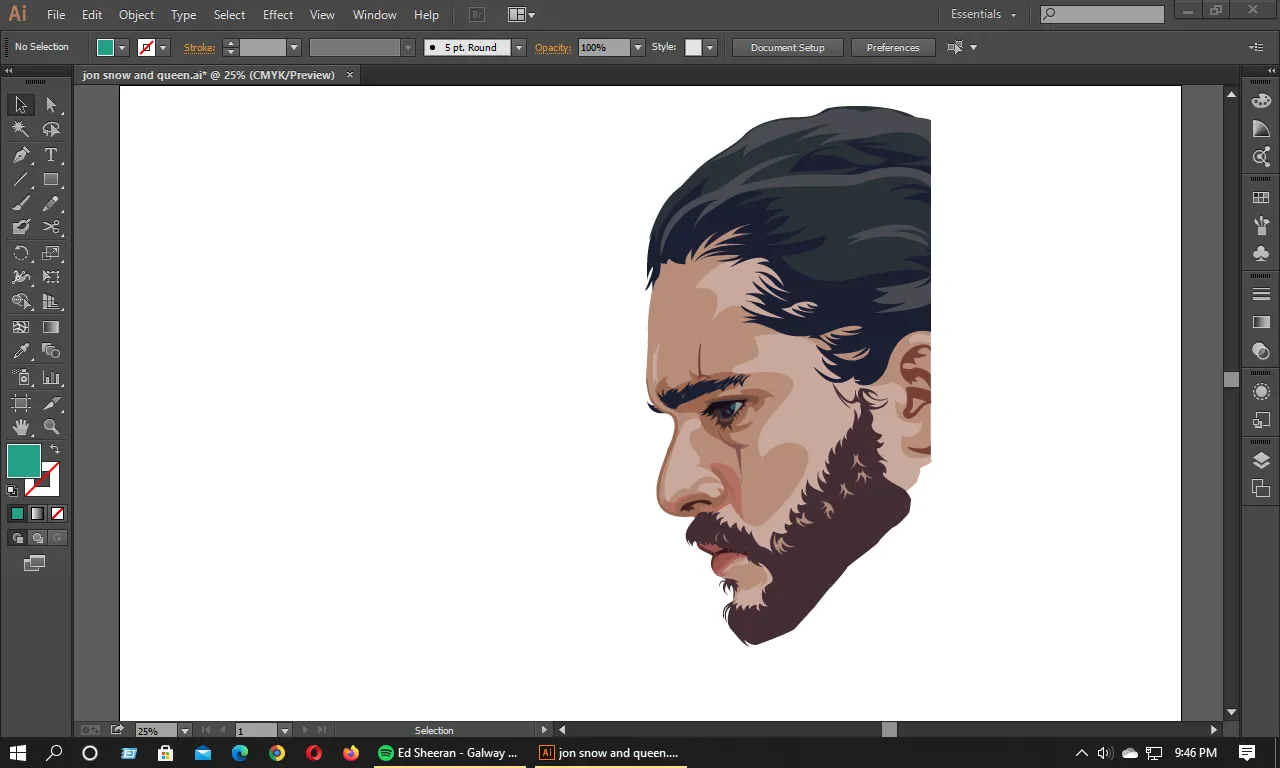Screen dimensions: 1280x768
Task: Open the control bar fill swatch dropdown
Action: click(123, 47)
